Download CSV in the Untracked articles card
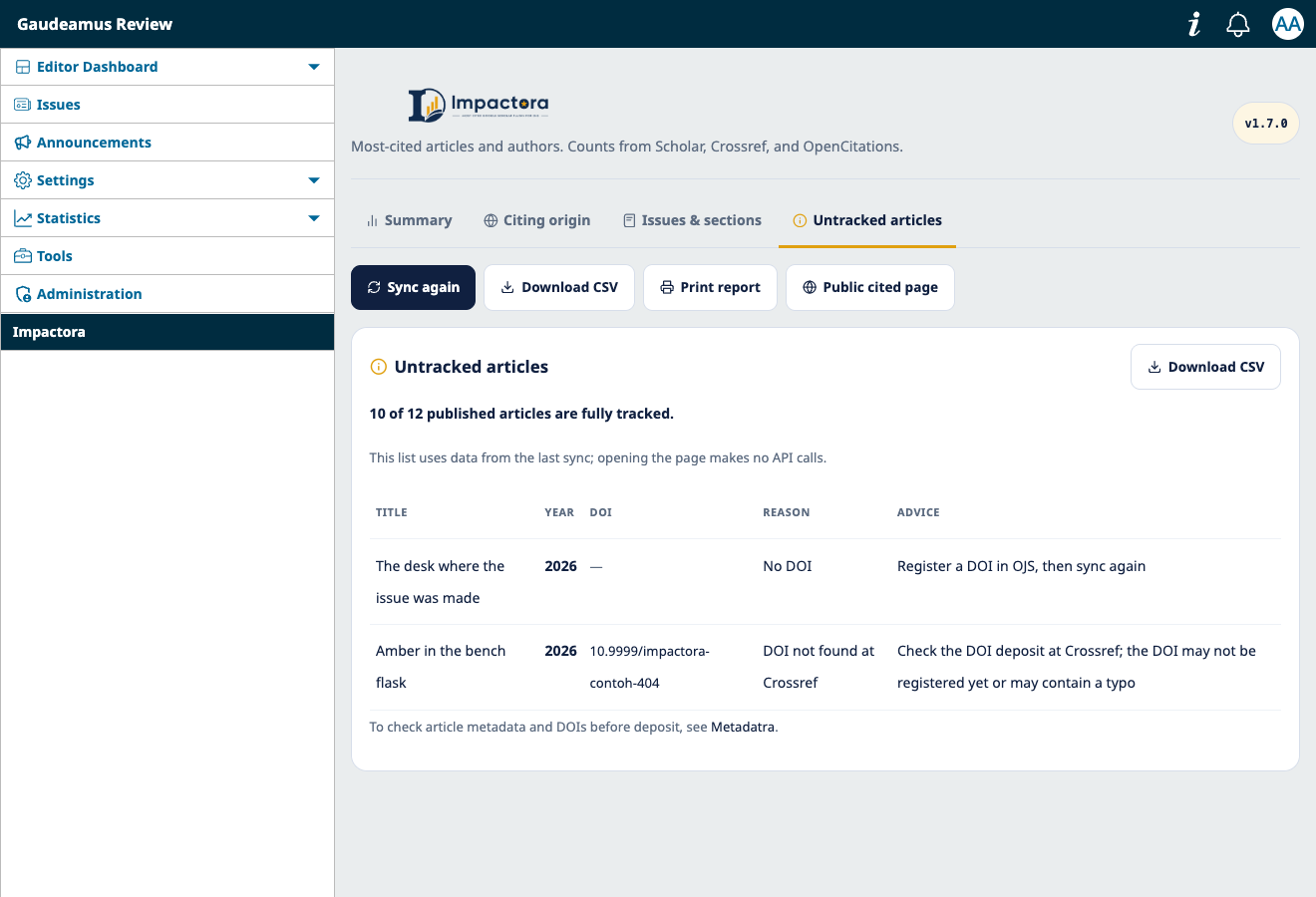1316x897 pixels. pyautogui.click(x=1206, y=367)
